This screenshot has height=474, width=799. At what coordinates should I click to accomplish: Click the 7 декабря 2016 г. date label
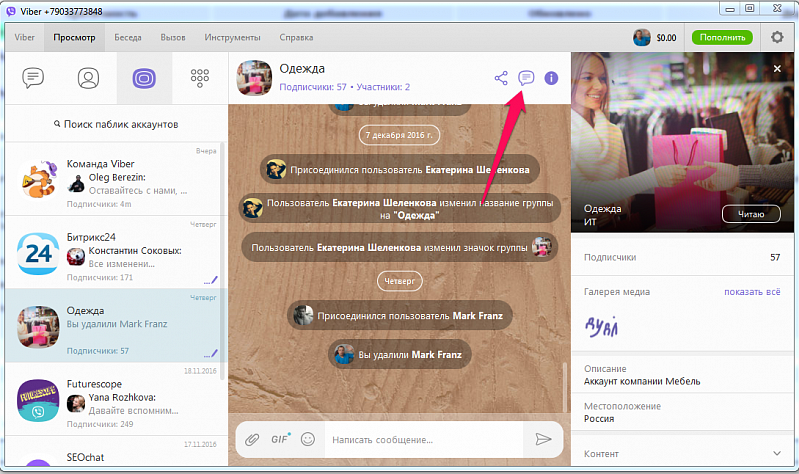coord(399,135)
